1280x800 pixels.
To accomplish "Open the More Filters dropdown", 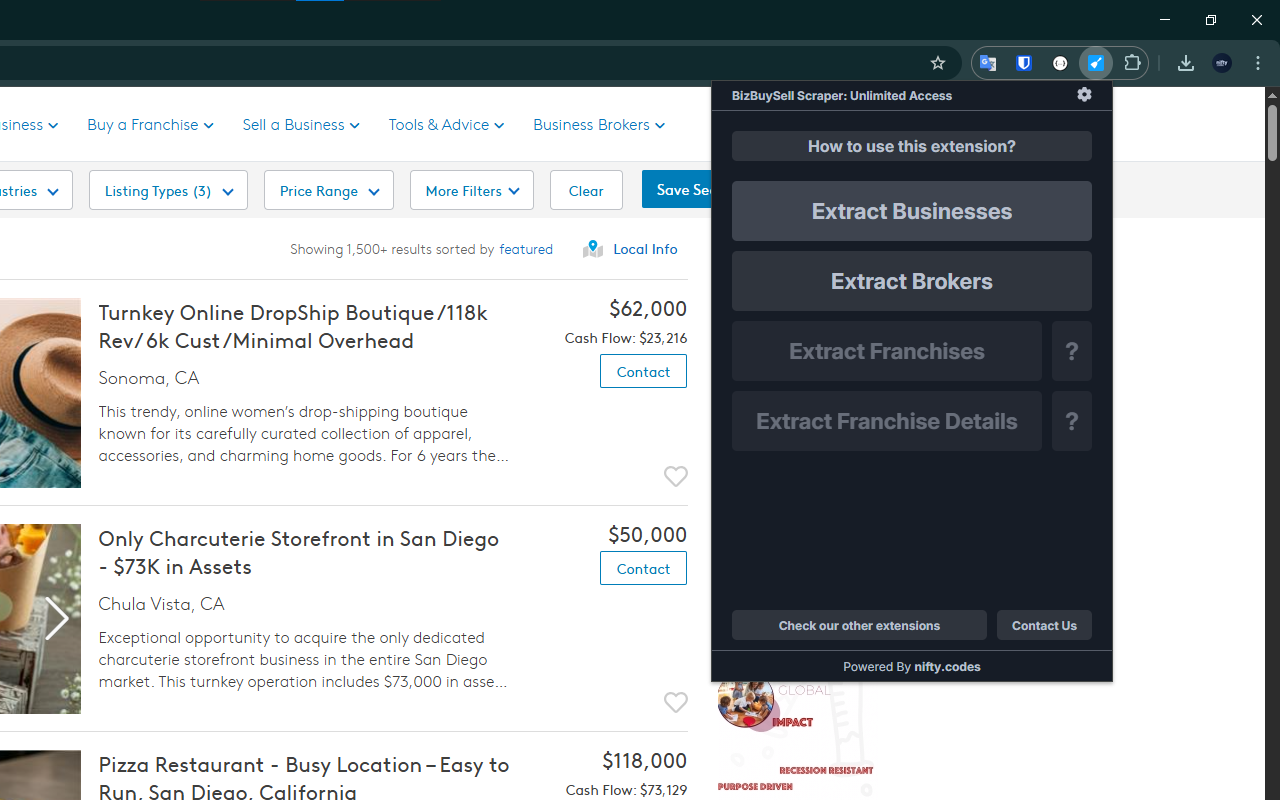I will tap(472, 190).
